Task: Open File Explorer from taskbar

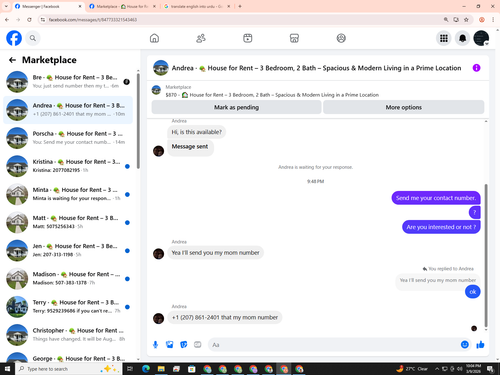Action: point(161,369)
